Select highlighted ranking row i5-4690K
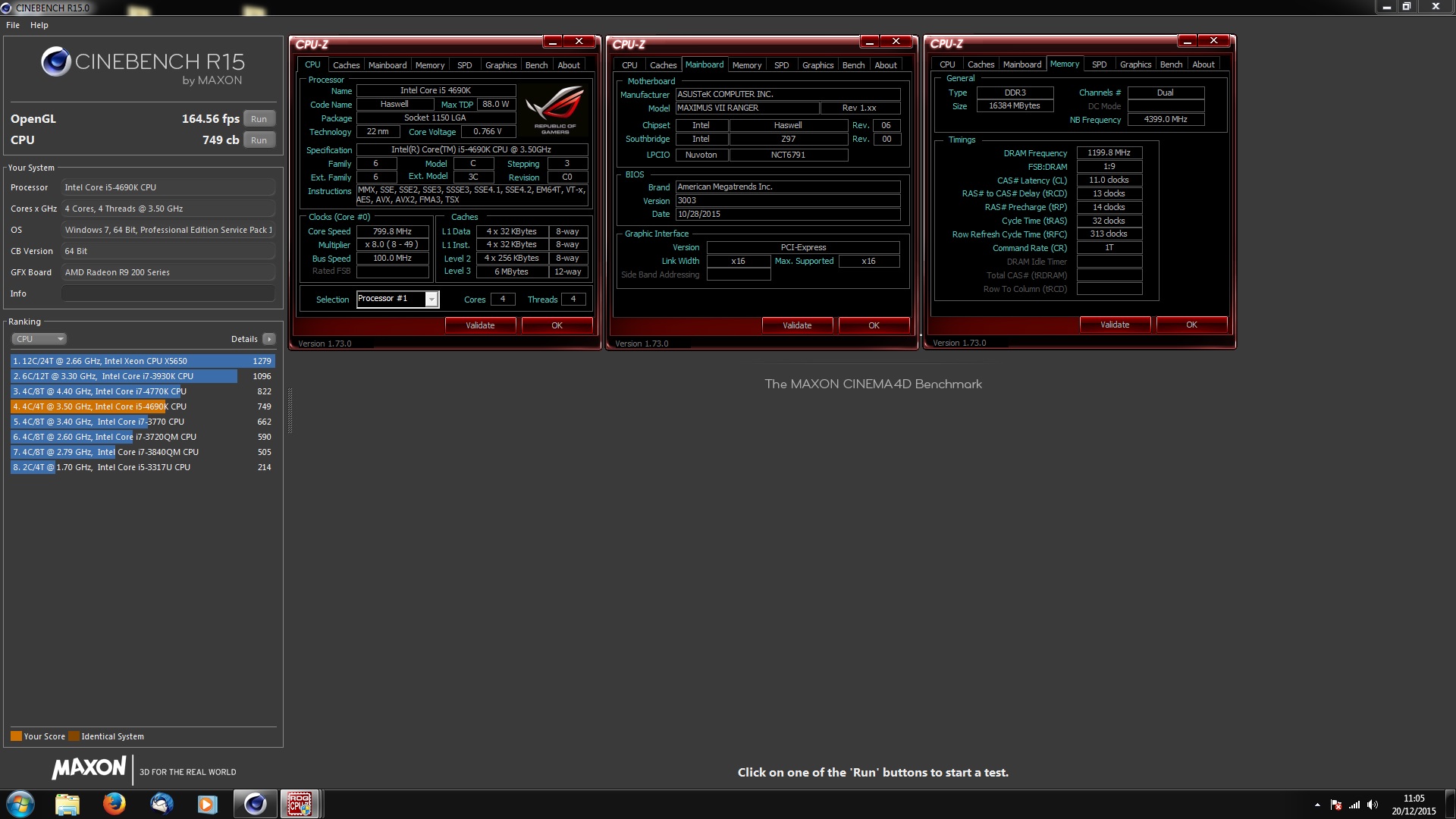The height and width of the screenshot is (819, 1456). (143, 406)
